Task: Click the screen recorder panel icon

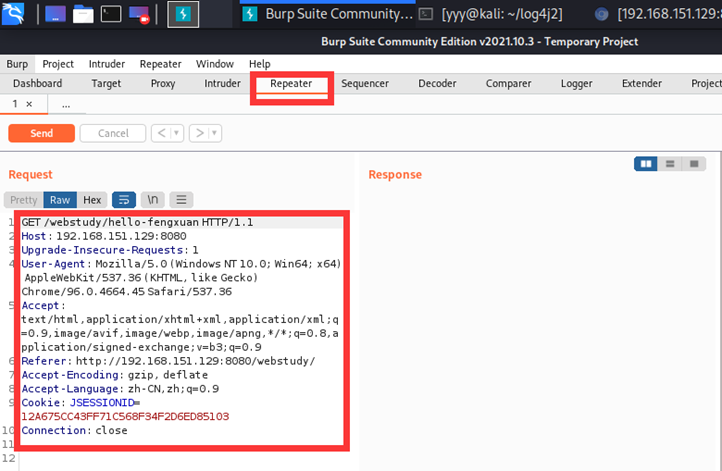Action: (139, 14)
